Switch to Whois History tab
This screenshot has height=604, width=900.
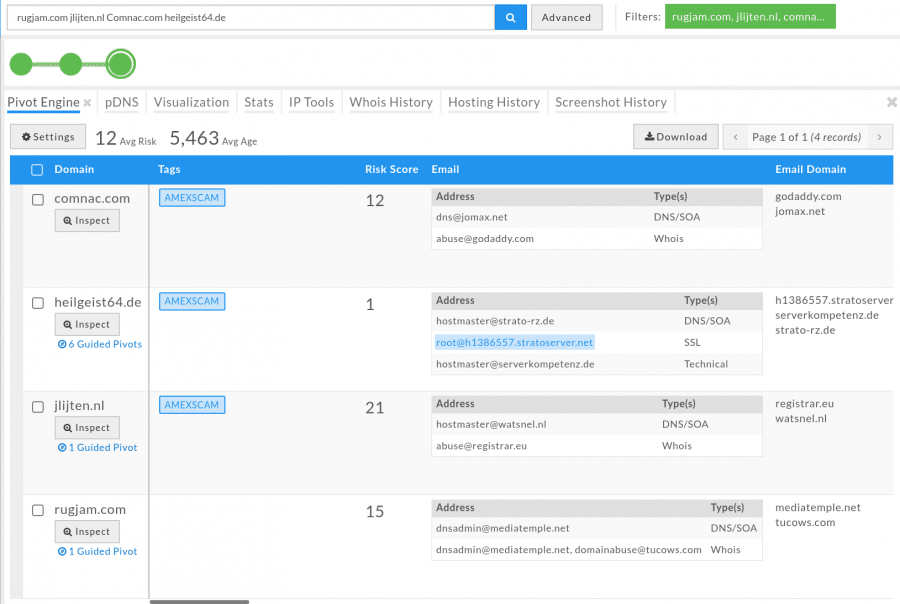tap(391, 102)
